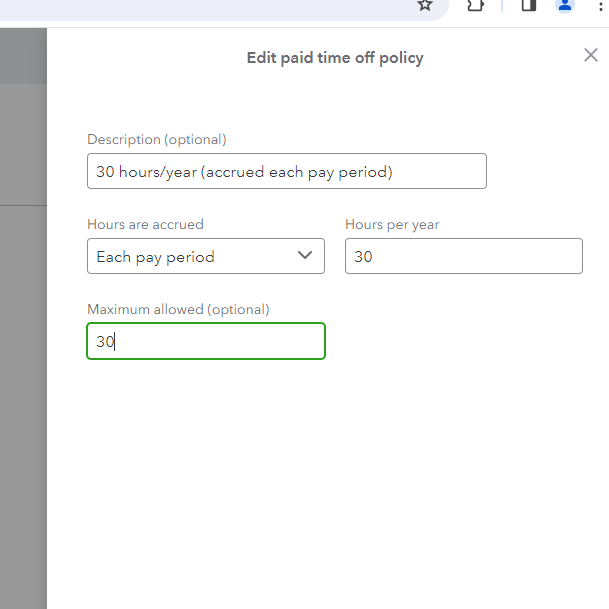Click the Edit paid time off policy heading
This screenshot has width=609, height=609.
point(335,58)
